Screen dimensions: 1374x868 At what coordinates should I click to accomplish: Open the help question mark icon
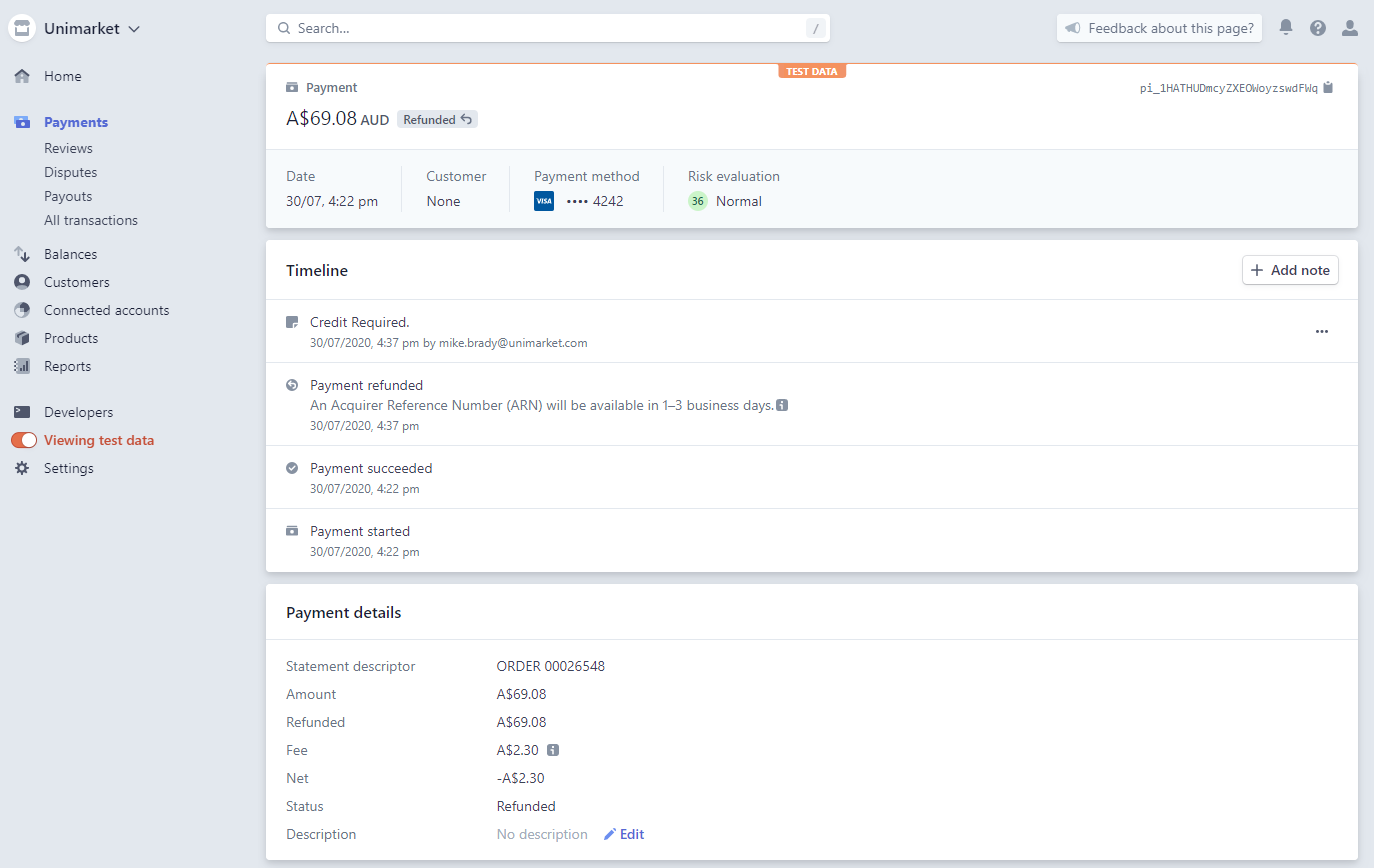tap(1318, 28)
